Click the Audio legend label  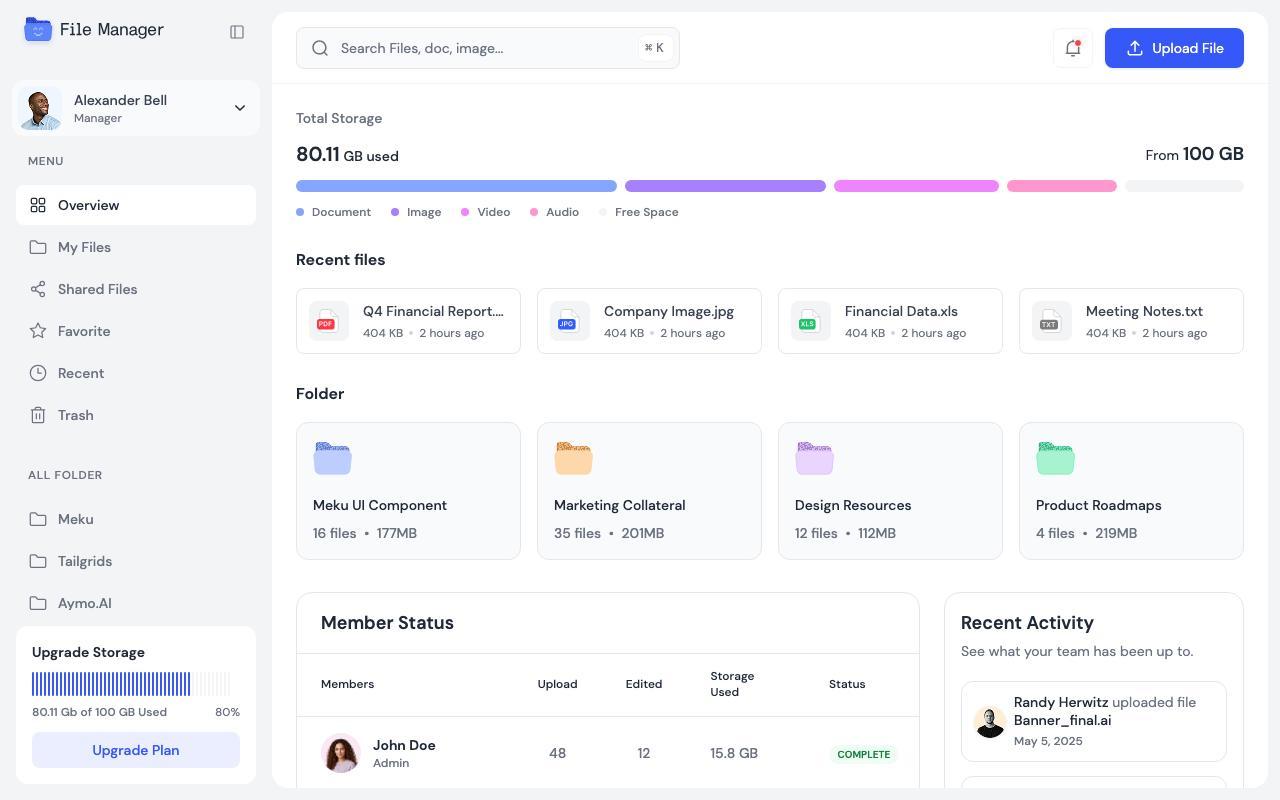click(562, 212)
